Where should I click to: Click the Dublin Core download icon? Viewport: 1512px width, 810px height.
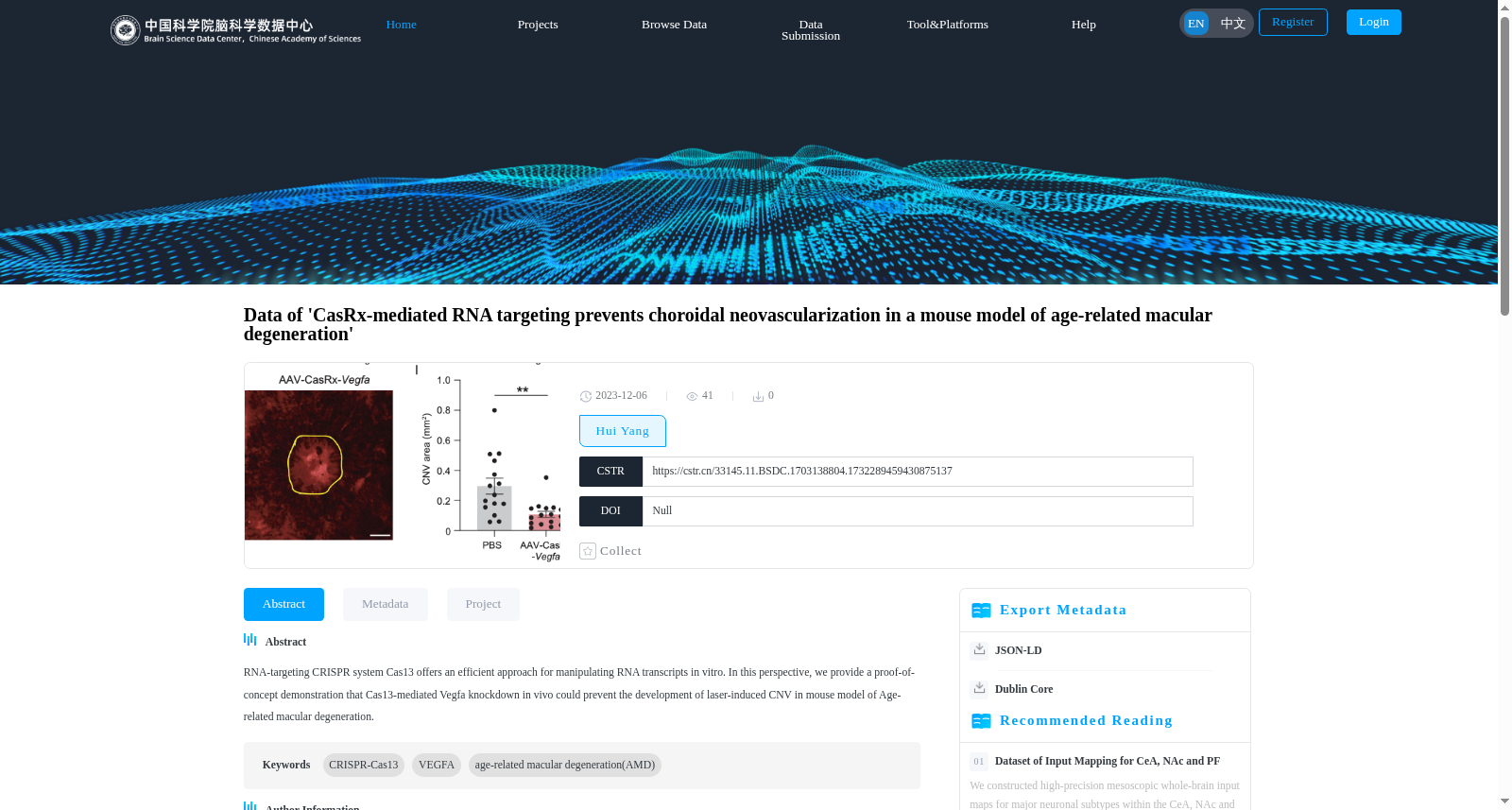(979, 688)
